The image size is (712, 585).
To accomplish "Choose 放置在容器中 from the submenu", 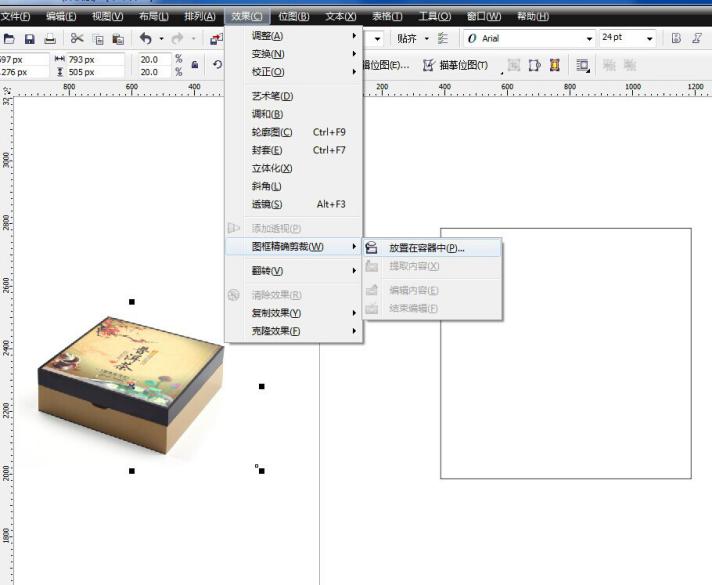I will 427,247.
